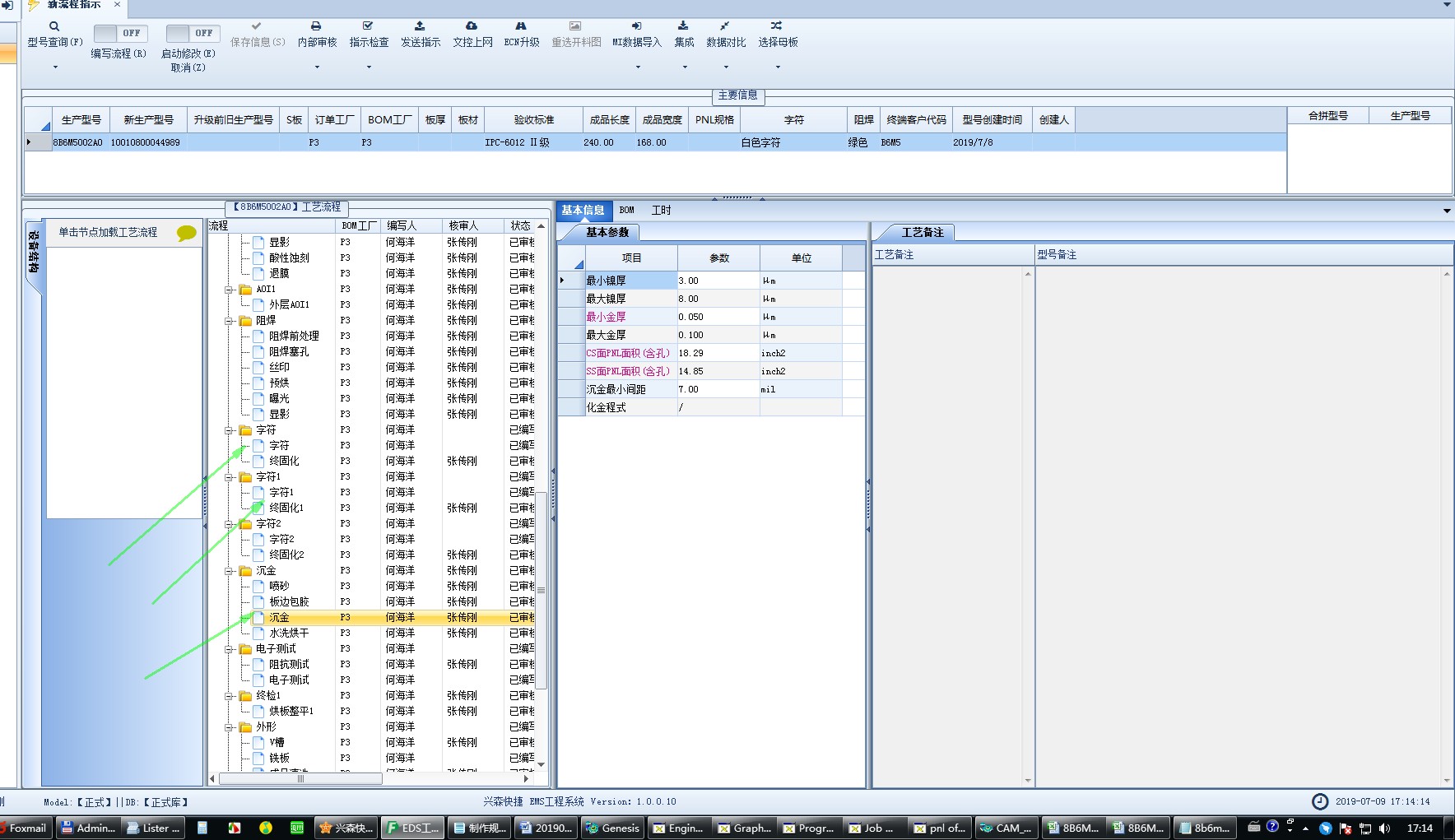Click the 单击节点加载工艺流程 chat bubble icon
The height and width of the screenshot is (840, 1455).
[x=187, y=234]
